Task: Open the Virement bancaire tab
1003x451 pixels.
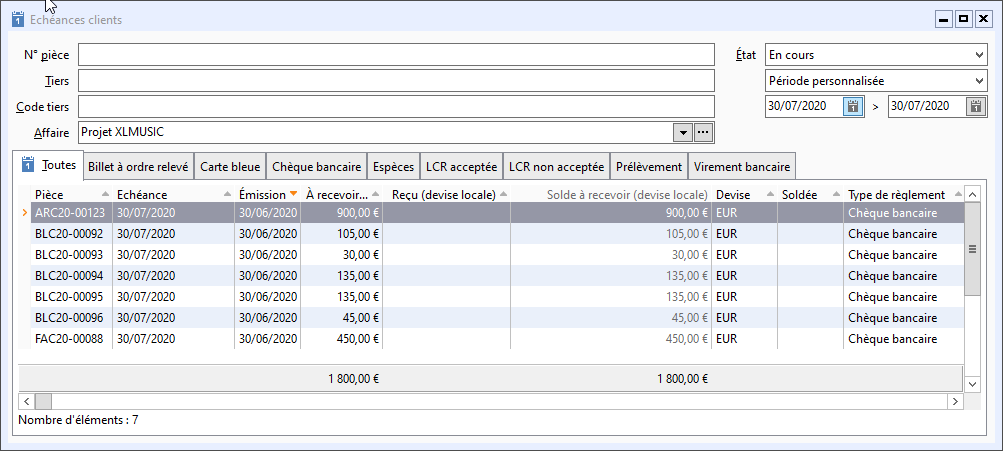Action: [742, 167]
